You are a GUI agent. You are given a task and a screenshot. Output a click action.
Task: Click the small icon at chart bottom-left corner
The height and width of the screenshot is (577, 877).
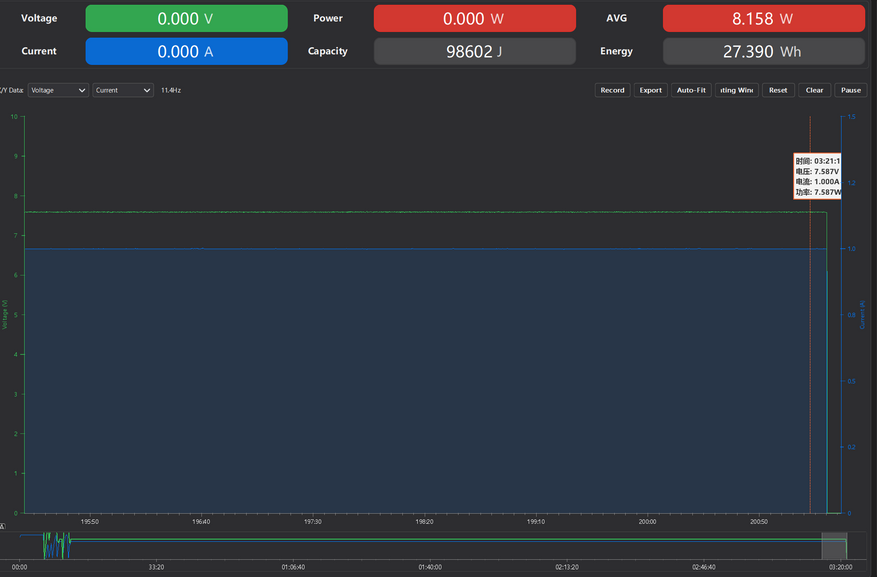pos(2,526)
